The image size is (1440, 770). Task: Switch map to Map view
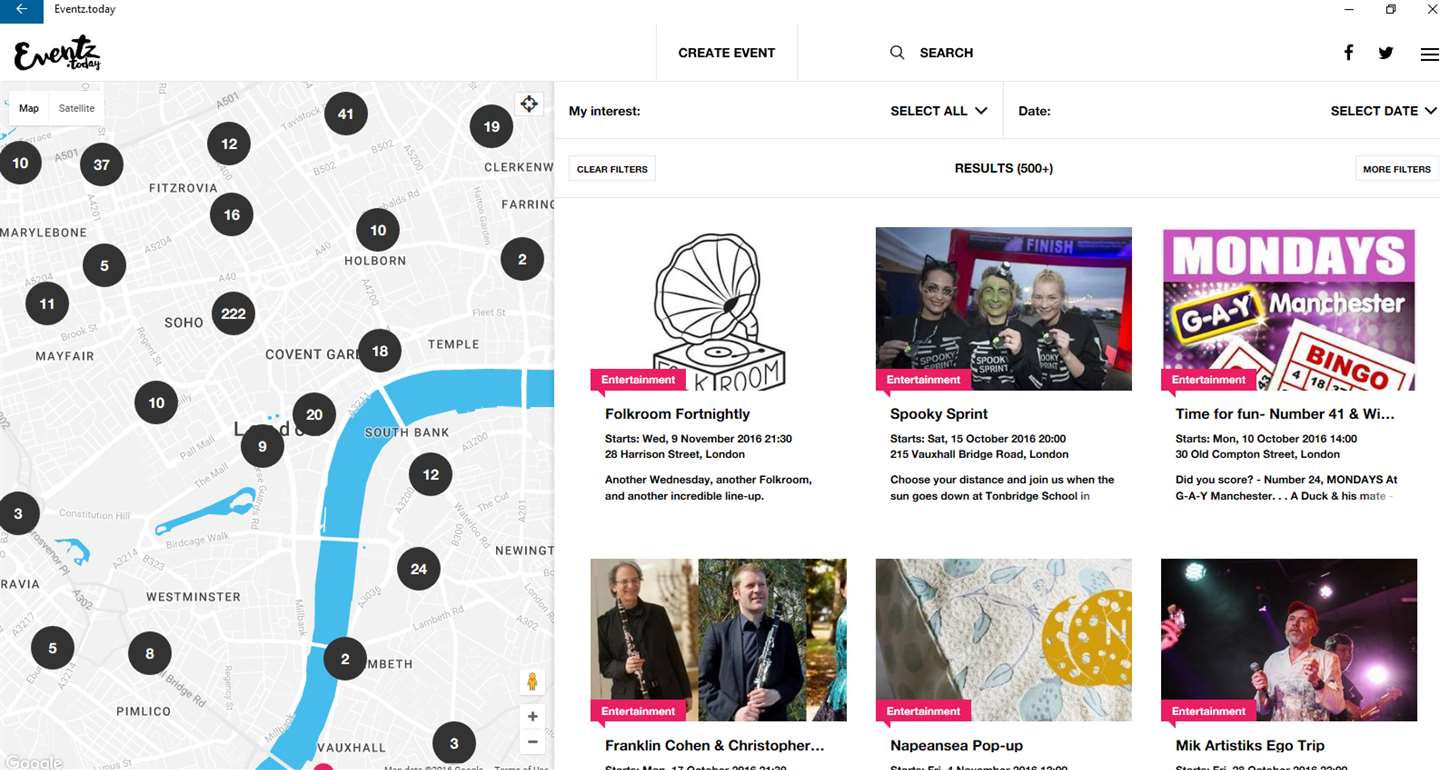click(x=29, y=108)
